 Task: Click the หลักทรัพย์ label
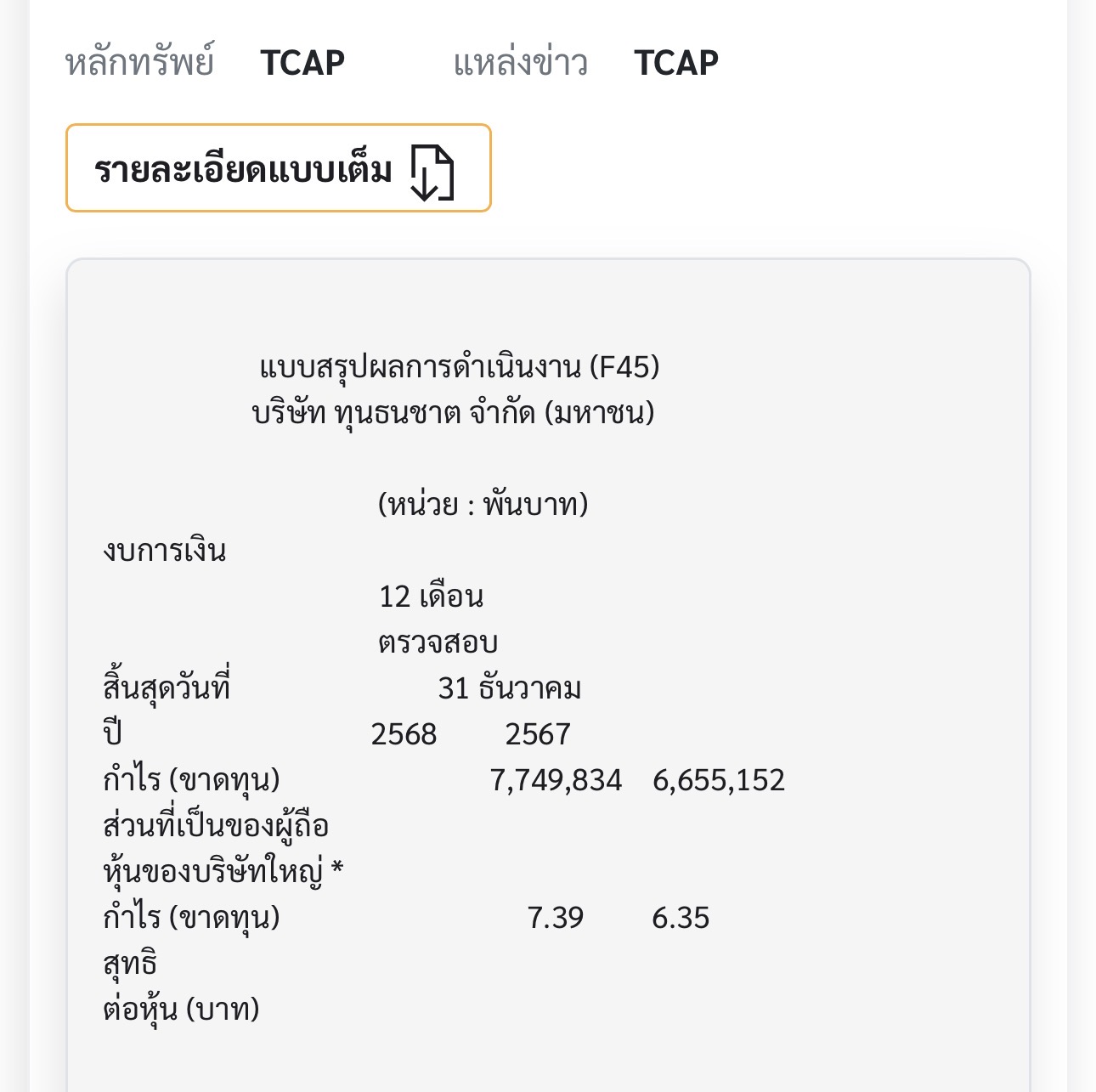[x=139, y=63]
